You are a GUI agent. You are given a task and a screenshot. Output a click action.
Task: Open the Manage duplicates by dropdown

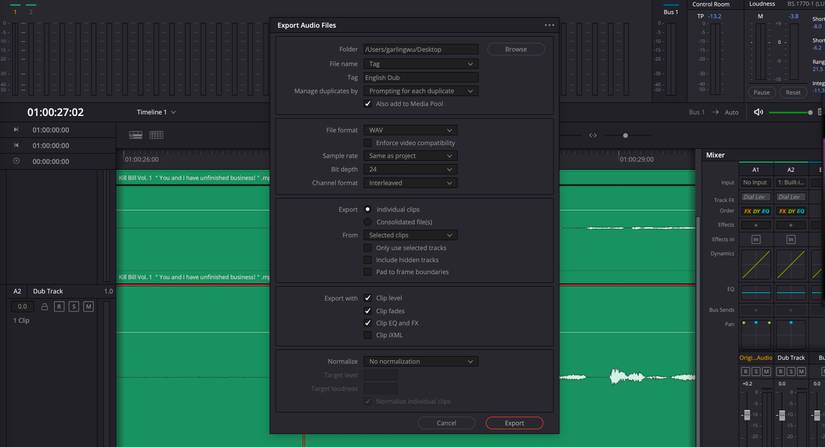tap(421, 91)
